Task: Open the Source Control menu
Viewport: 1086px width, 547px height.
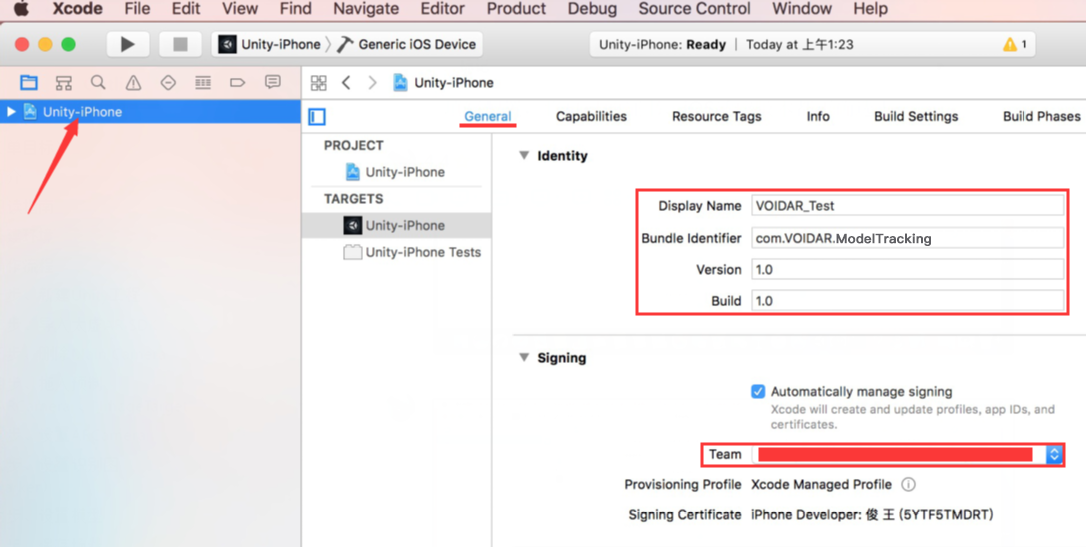Action: 694,9
